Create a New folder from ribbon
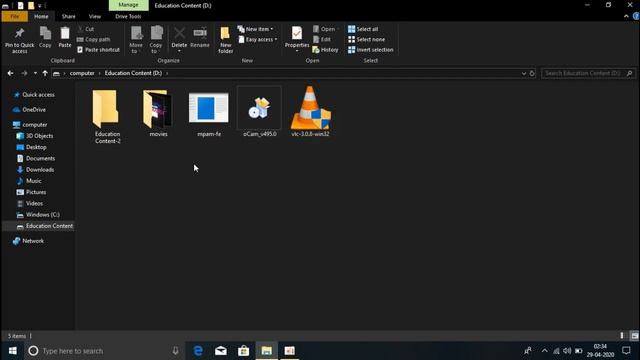This screenshot has height=360, width=640. point(225,40)
